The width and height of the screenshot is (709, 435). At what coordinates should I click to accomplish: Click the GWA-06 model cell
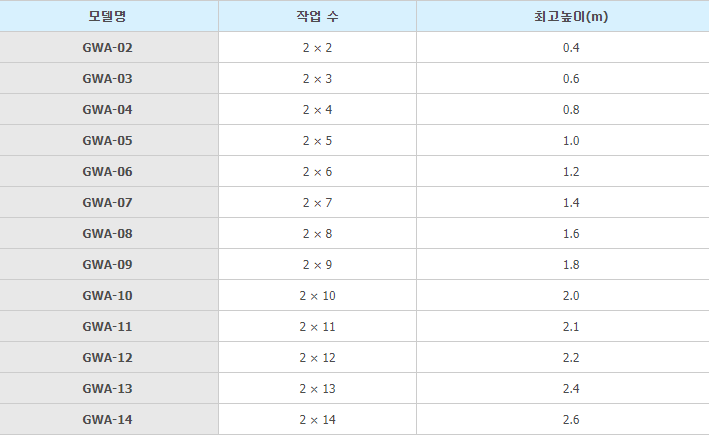(x=107, y=172)
